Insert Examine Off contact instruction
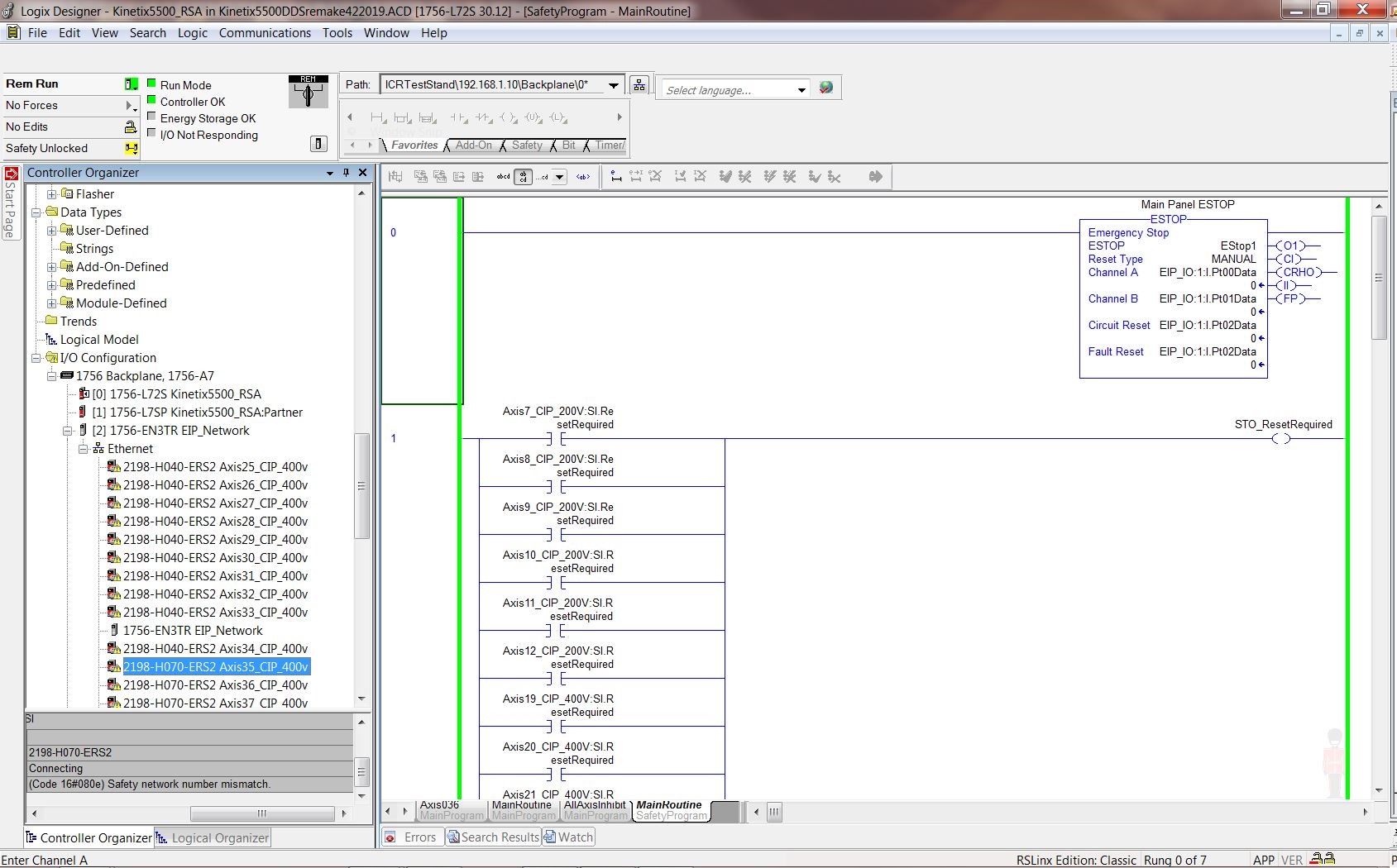The width and height of the screenshot is (1397, 868). [x=483, y=118]
